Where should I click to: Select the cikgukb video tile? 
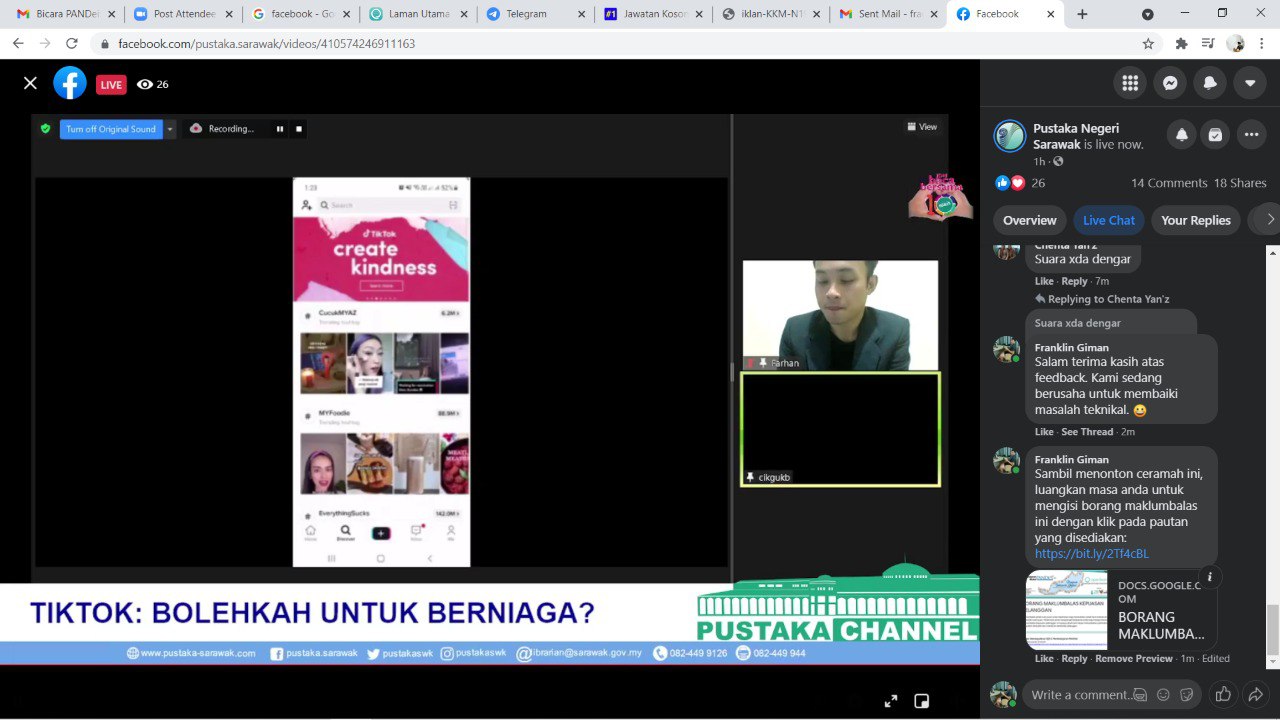pos(840,430)
